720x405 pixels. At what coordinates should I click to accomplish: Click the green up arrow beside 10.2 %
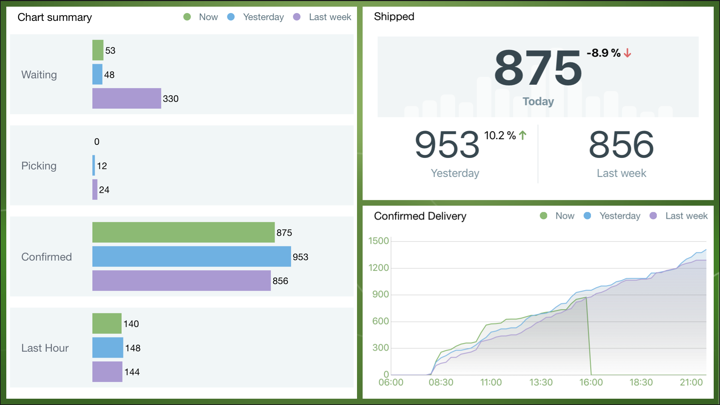(523, 135)
